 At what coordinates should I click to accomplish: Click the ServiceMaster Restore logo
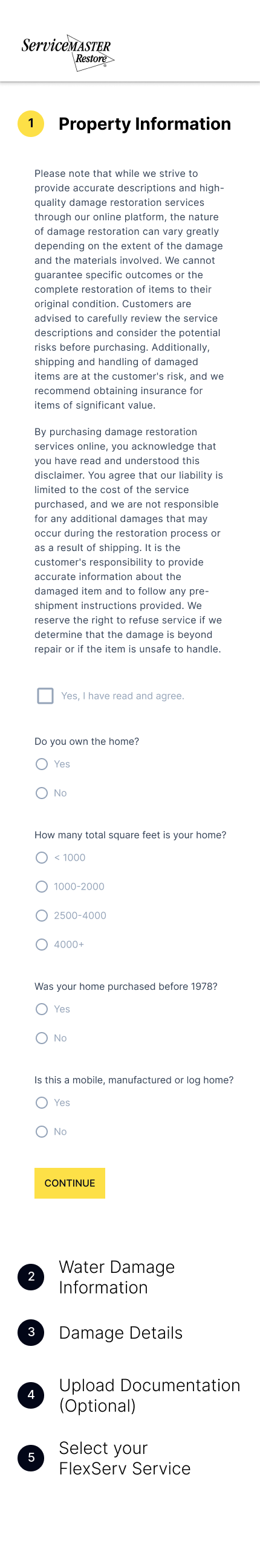(x=68, y=53)
